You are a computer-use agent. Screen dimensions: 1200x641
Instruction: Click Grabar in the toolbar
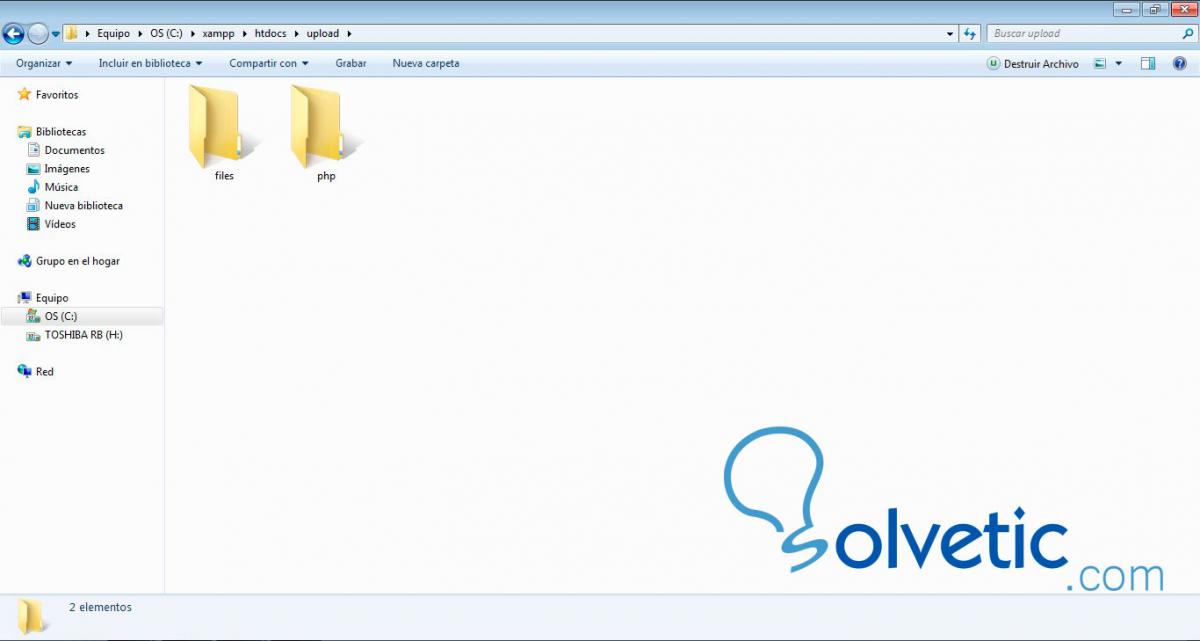[351, 63]
